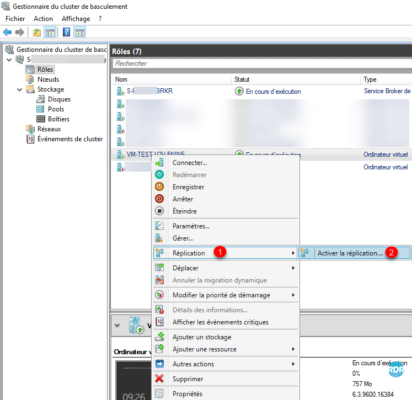Expand Ajouter une ressource submenu arrow

pyautogui.click(x=293, y=349)
